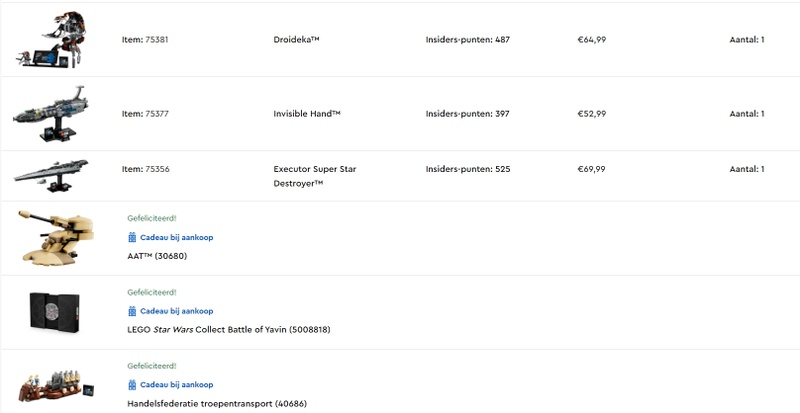Click the €69,99 price
800x413 pixels.
(591, 169)
